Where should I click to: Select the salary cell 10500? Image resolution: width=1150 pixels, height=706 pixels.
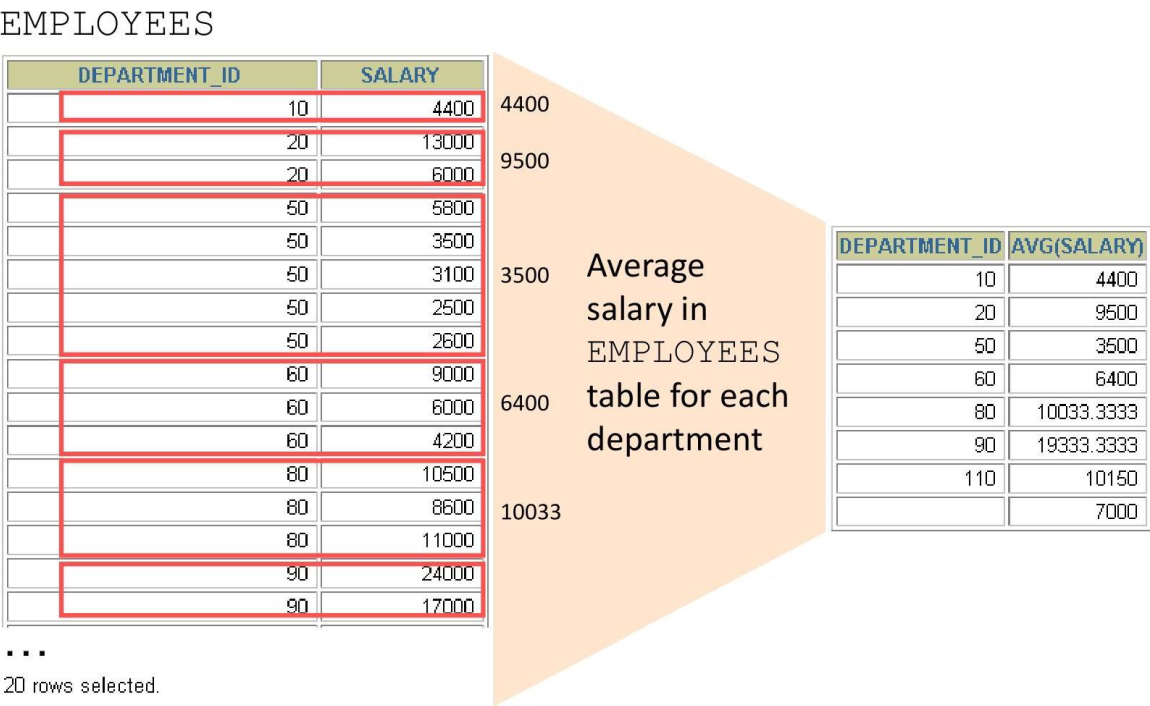point(402,474)
